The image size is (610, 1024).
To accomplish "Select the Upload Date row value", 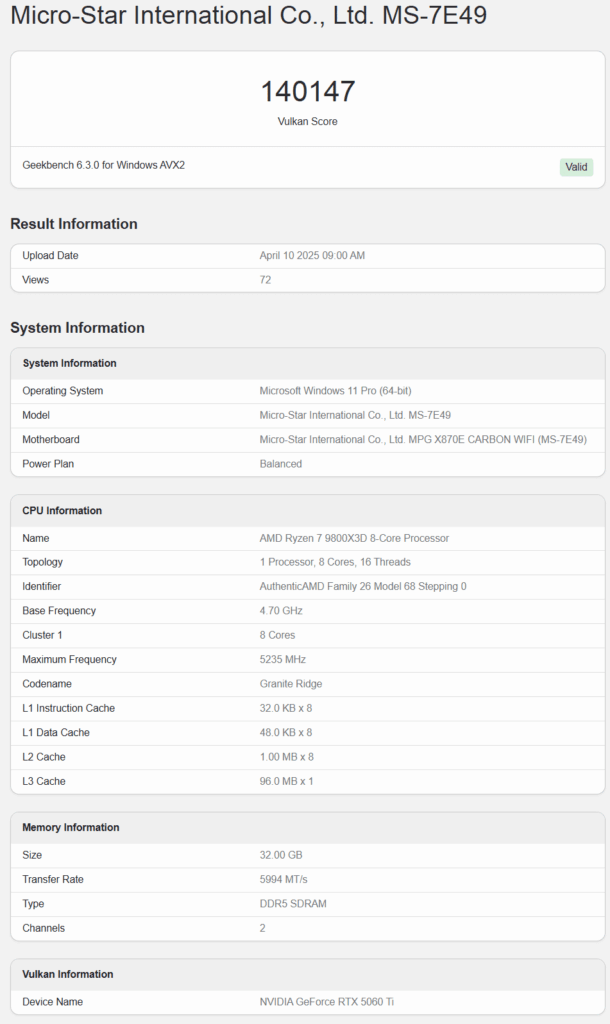I will 312,255.
